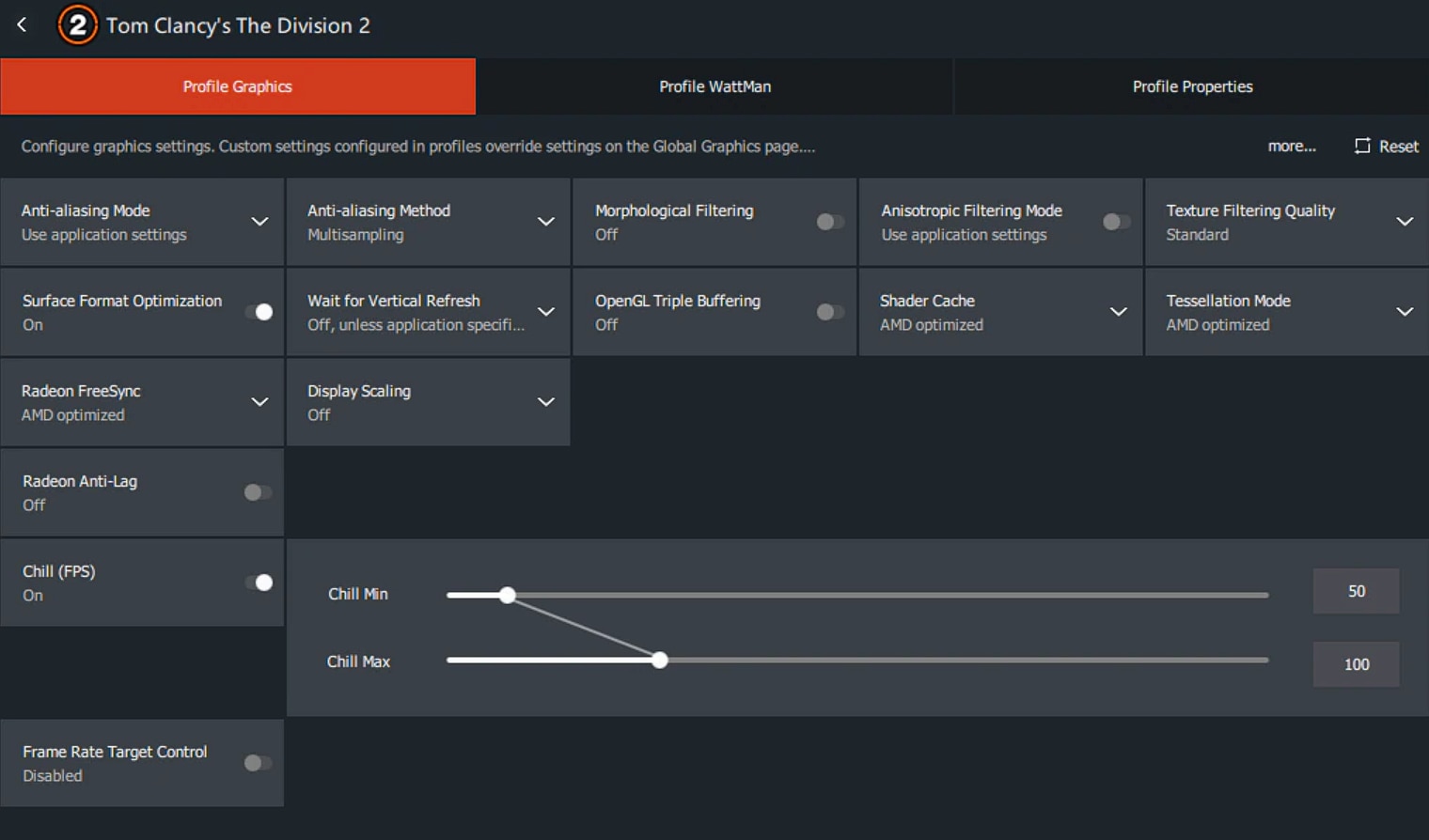Enable OpenGL Triple Buffering switch
The width and height of the screenshot is (1429, 840).
tap(830, 312)
